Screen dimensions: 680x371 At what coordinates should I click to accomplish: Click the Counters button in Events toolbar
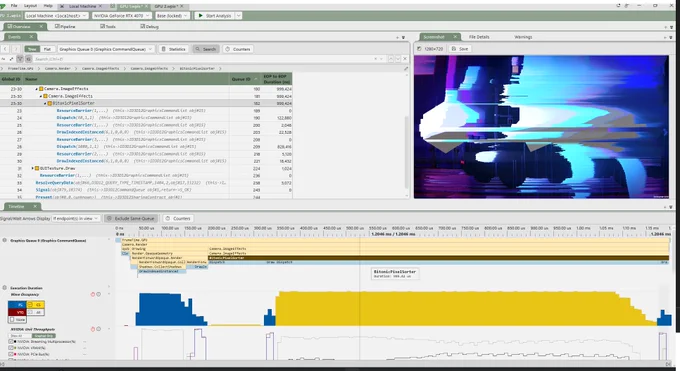238,49
